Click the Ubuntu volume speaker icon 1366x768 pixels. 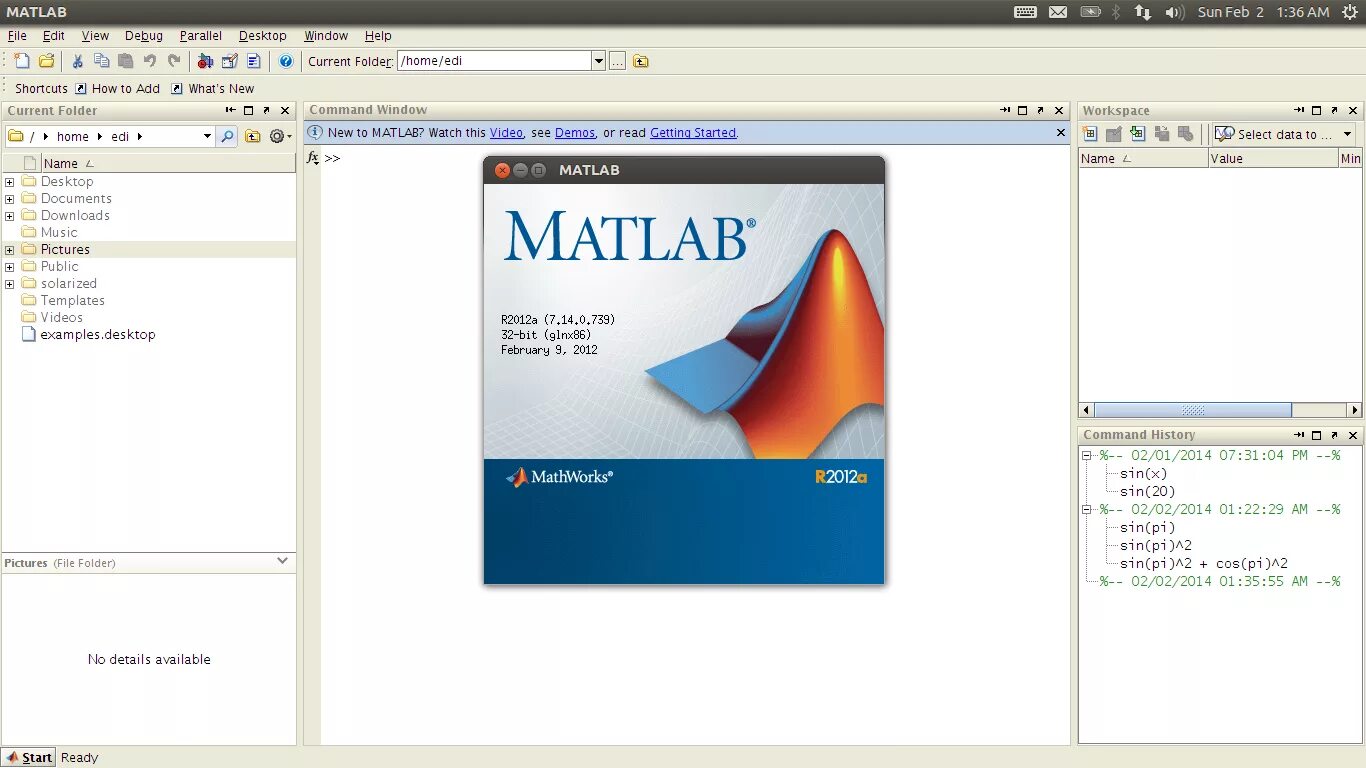click(1175, 12)
